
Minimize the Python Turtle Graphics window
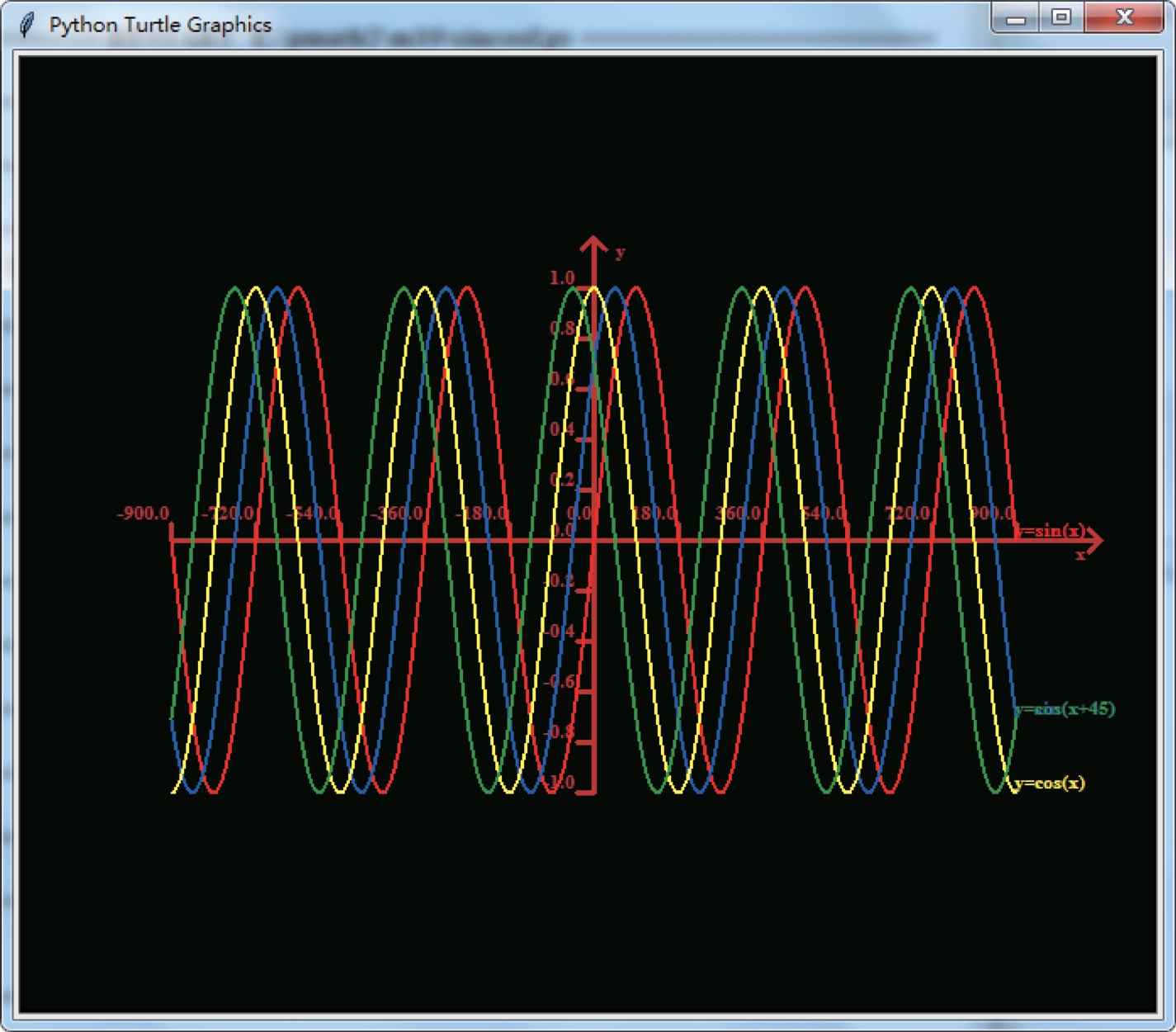tap(1016, 18)
